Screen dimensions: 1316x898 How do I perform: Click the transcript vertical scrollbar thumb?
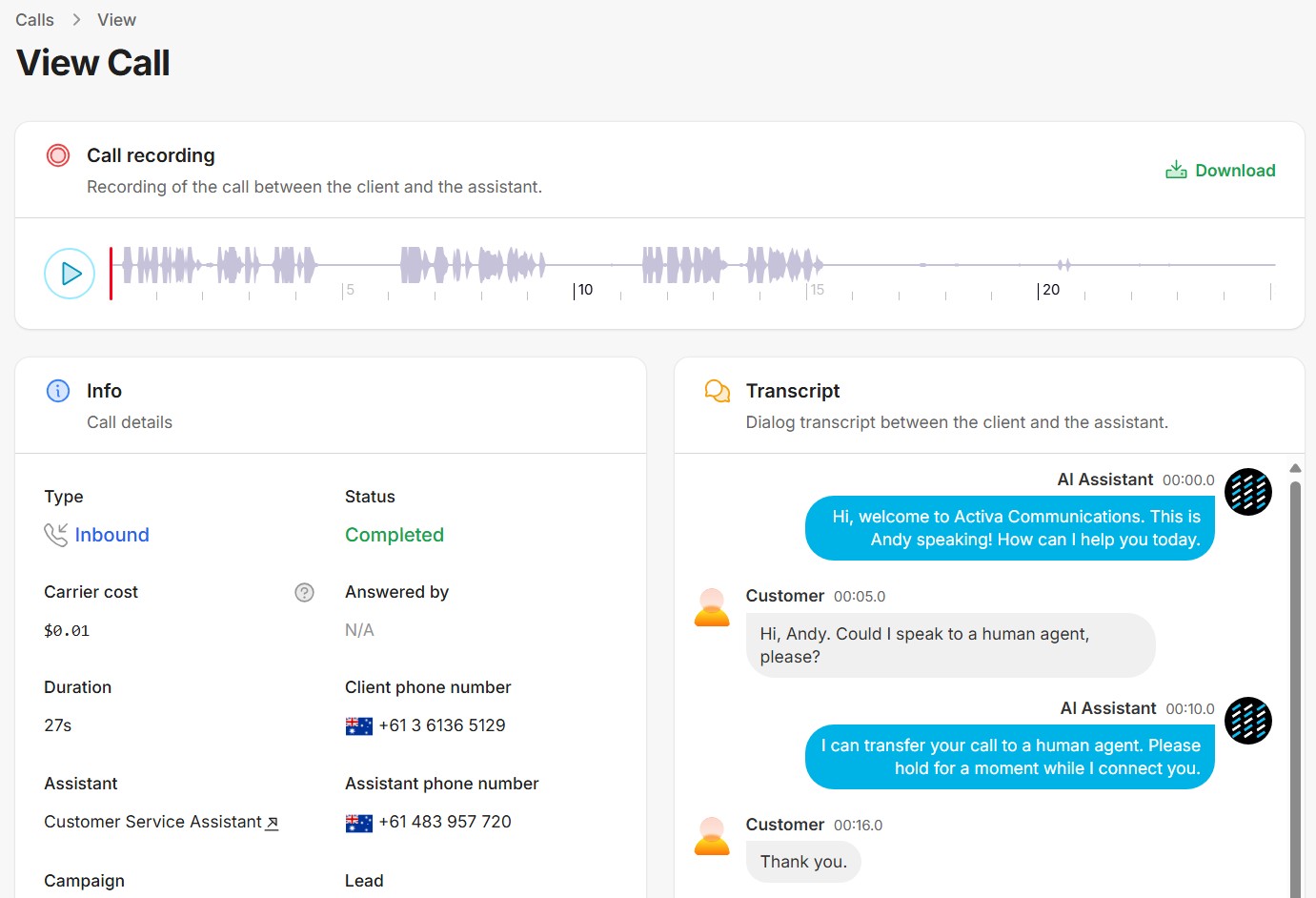[x=1295, y=667]
